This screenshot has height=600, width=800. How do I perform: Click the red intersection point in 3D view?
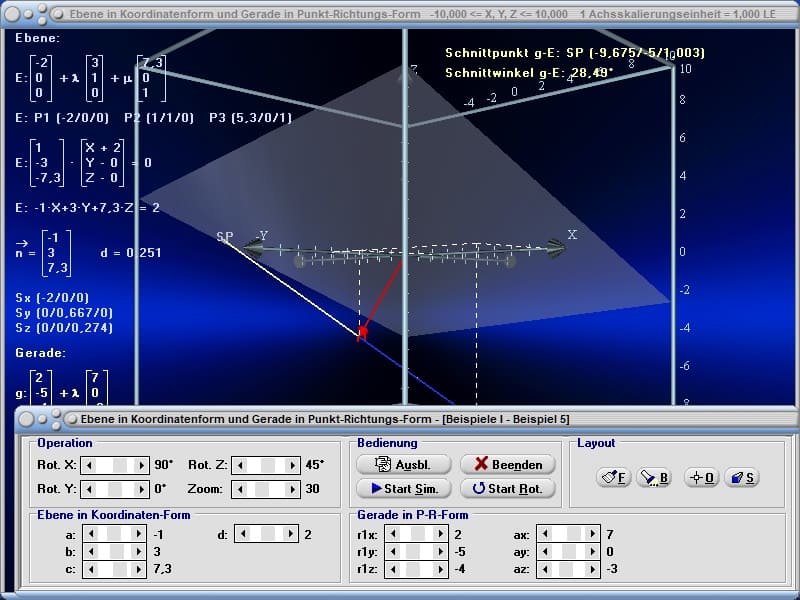coord(363,333)
